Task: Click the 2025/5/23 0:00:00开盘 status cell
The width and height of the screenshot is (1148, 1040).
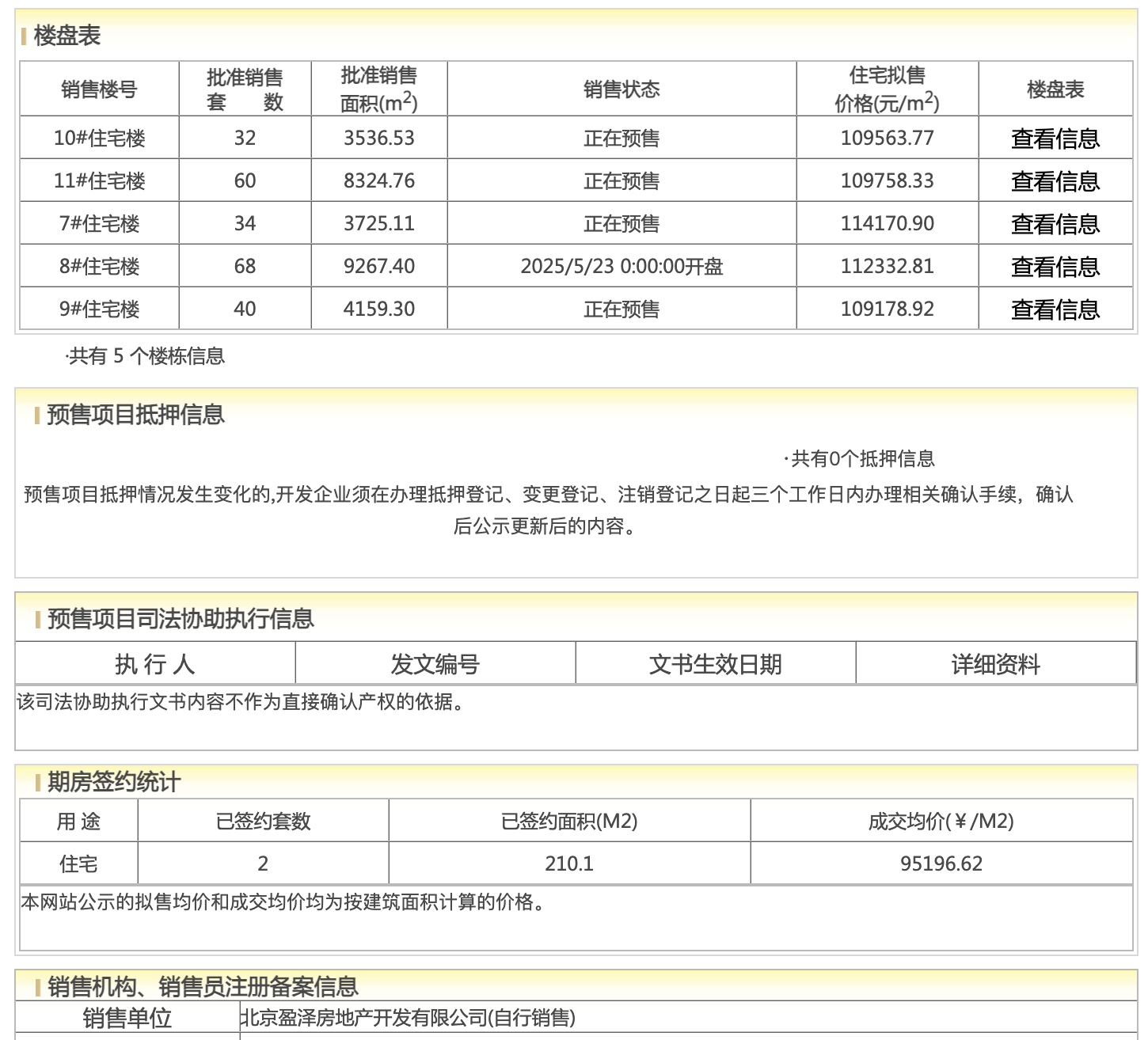Action: click(622, 267)
